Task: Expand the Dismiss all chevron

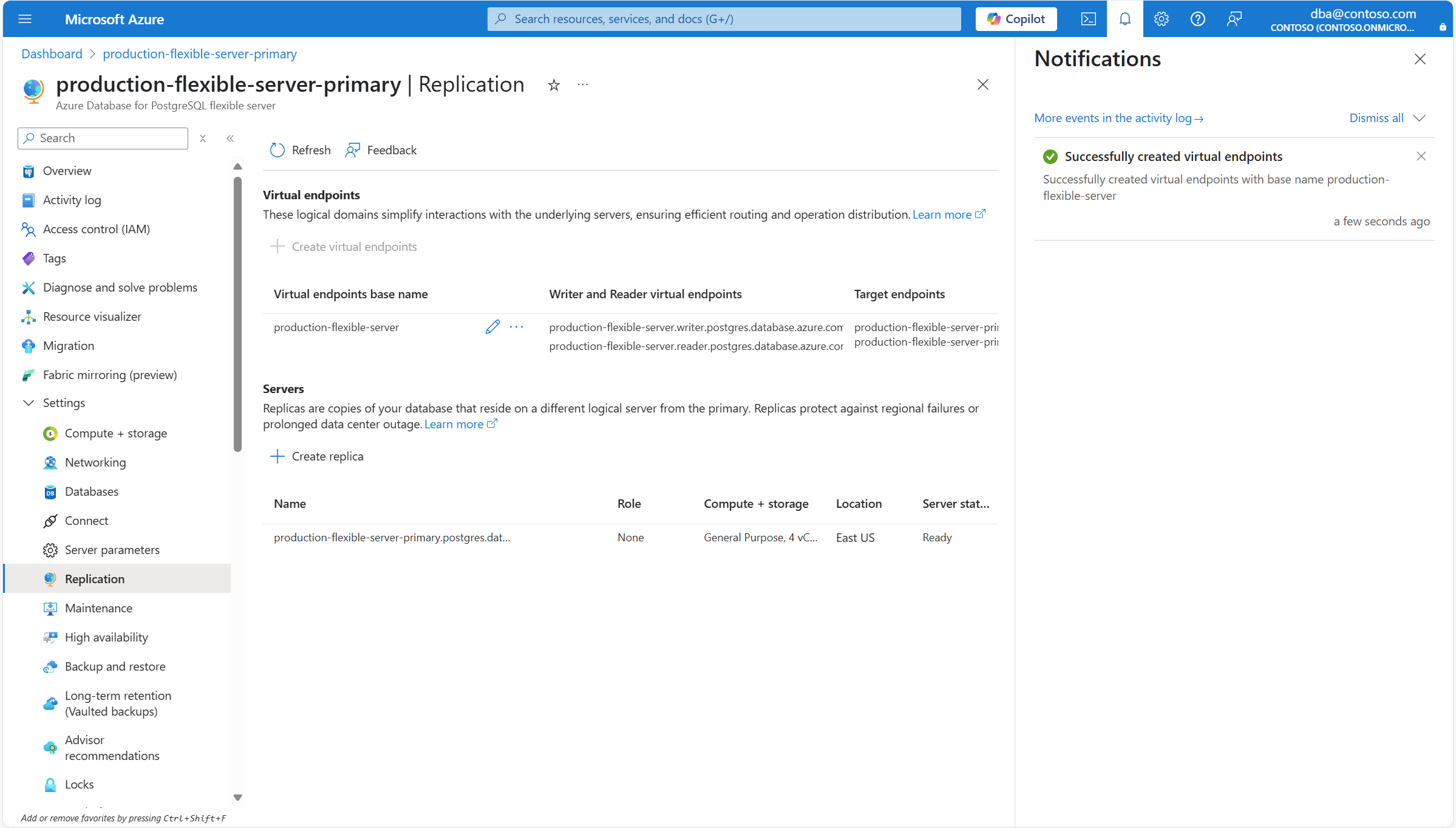Action: tap(1420, 118)
